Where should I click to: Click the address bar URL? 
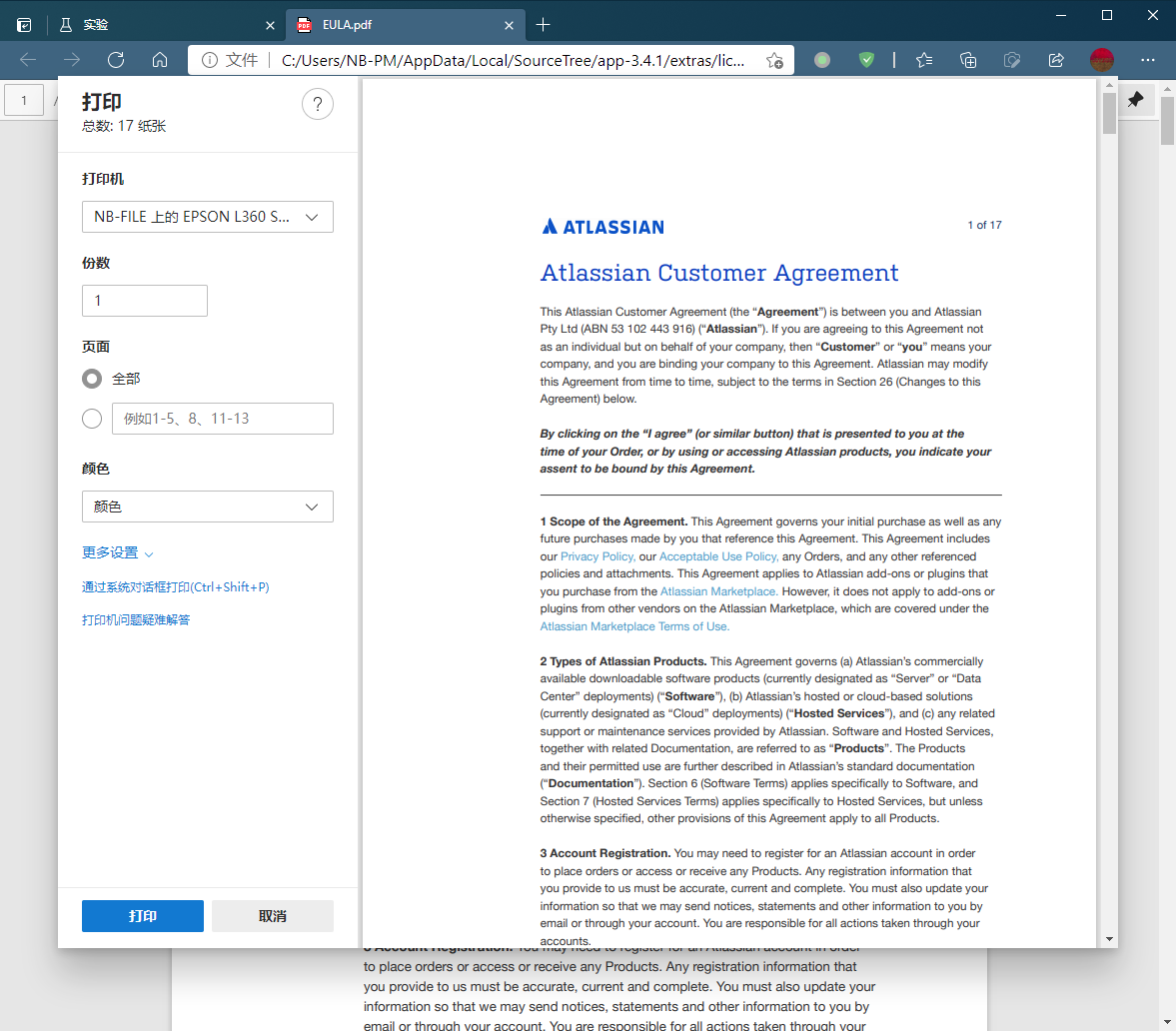[513, 60]
